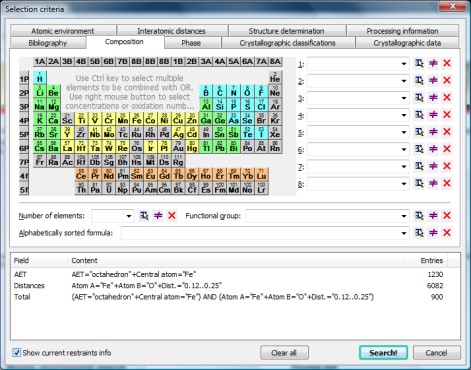The image size is (471, 370).
Task: Click the lookup icon for row 5
Action: tap(419, 132)
